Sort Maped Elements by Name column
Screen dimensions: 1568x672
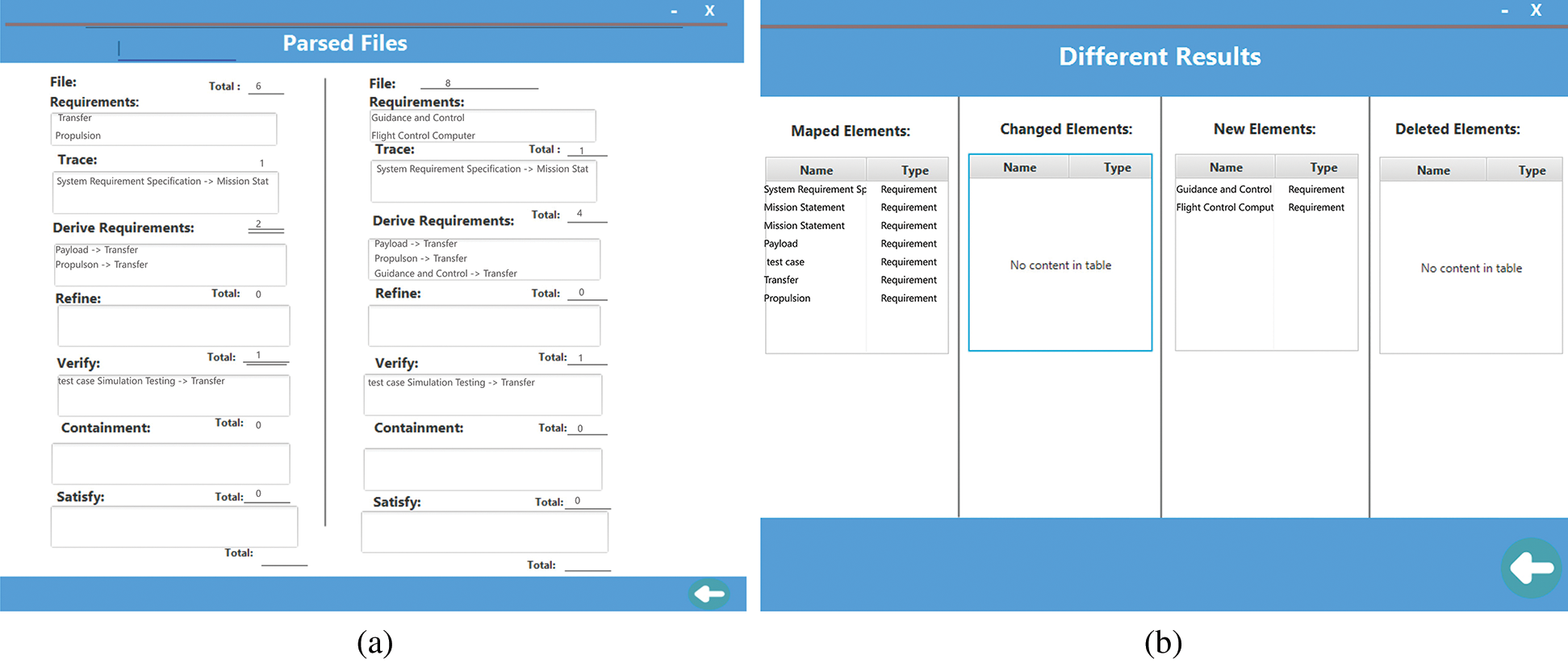[816, 170]
